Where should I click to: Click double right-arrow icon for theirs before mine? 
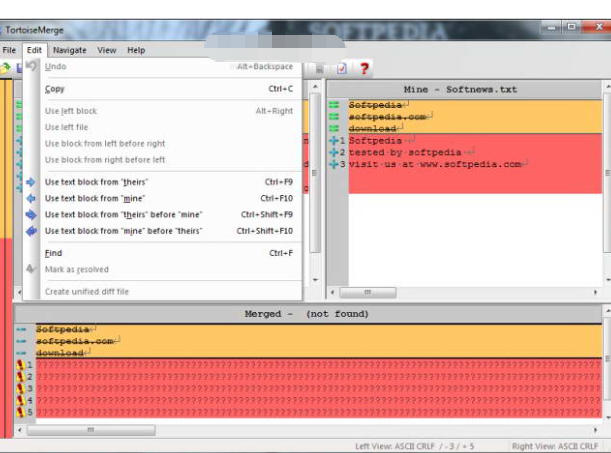pyautogui.click(x=31, y=215)
